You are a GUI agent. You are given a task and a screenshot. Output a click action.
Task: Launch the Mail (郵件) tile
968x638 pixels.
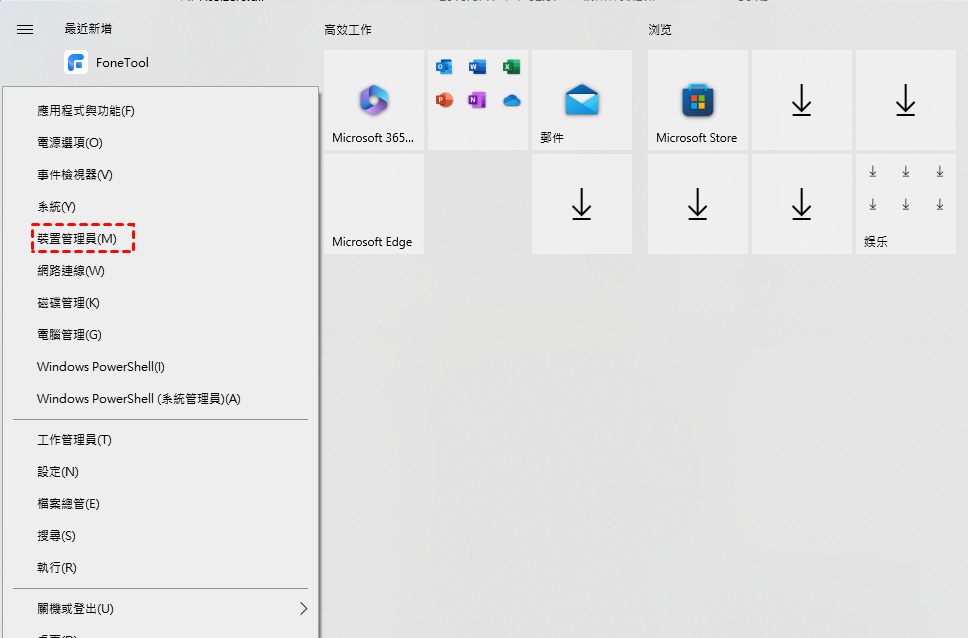pyautogui.click(x=581, y=100)
